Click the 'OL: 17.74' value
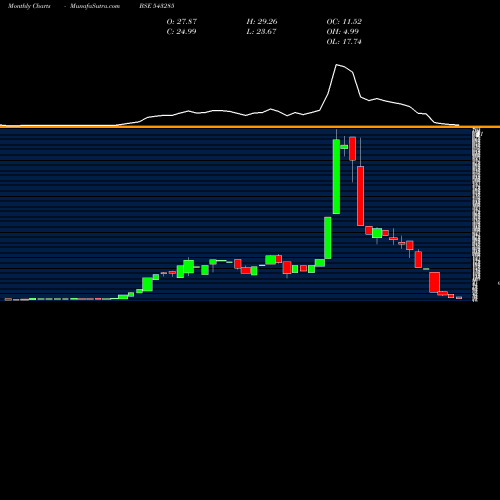 [344, 41]
